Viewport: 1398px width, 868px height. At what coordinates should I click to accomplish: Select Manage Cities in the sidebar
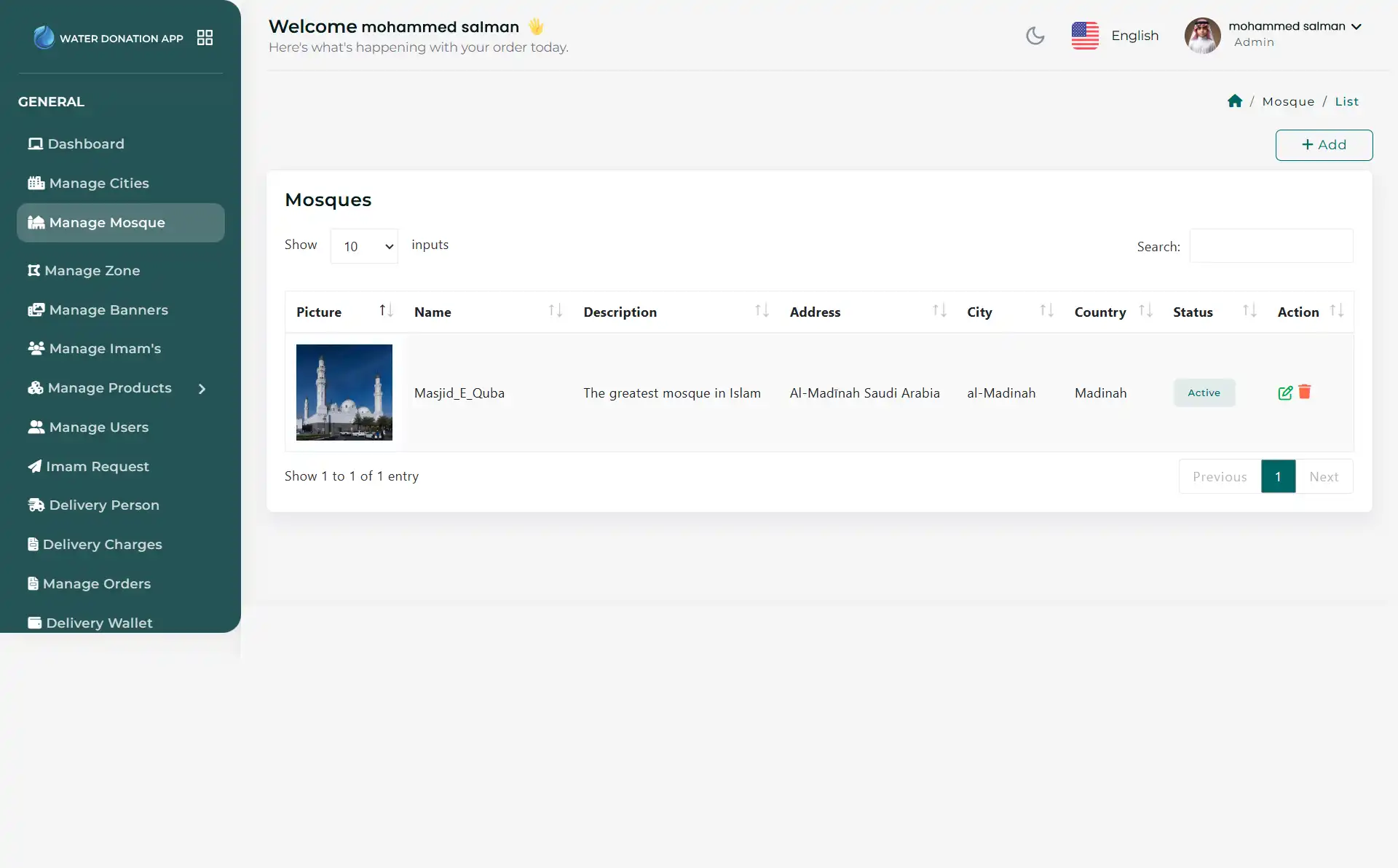click(x=96, y=183)
